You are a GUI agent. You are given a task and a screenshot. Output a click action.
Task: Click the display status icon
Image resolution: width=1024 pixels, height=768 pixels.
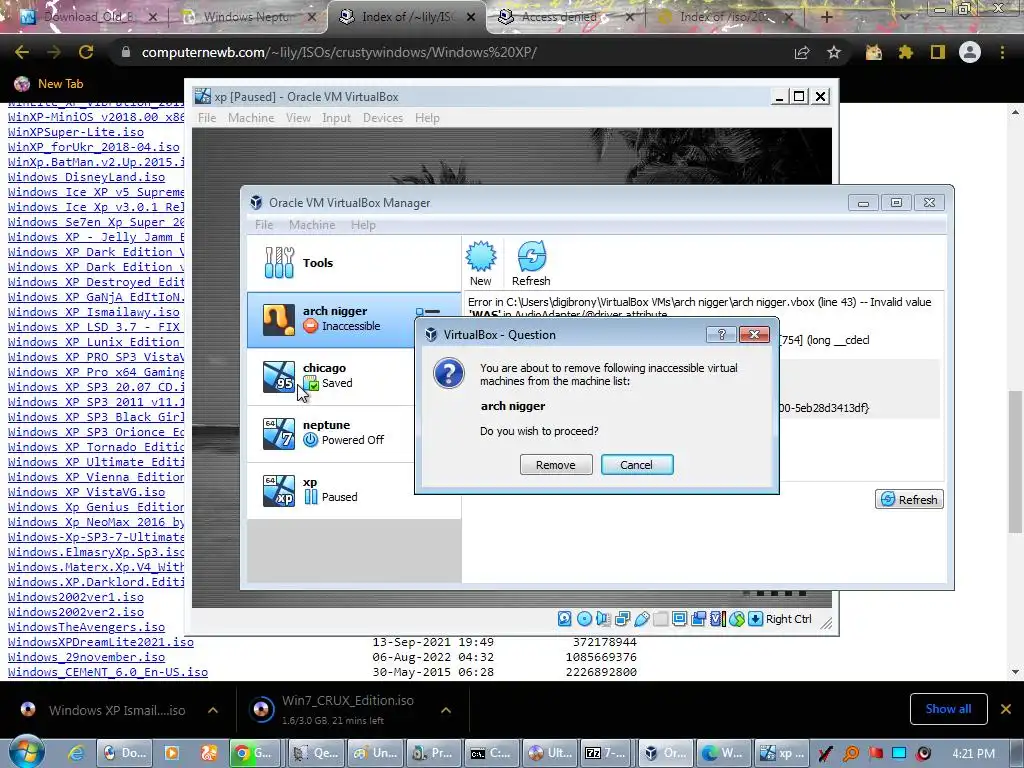(x=679, y=618)
